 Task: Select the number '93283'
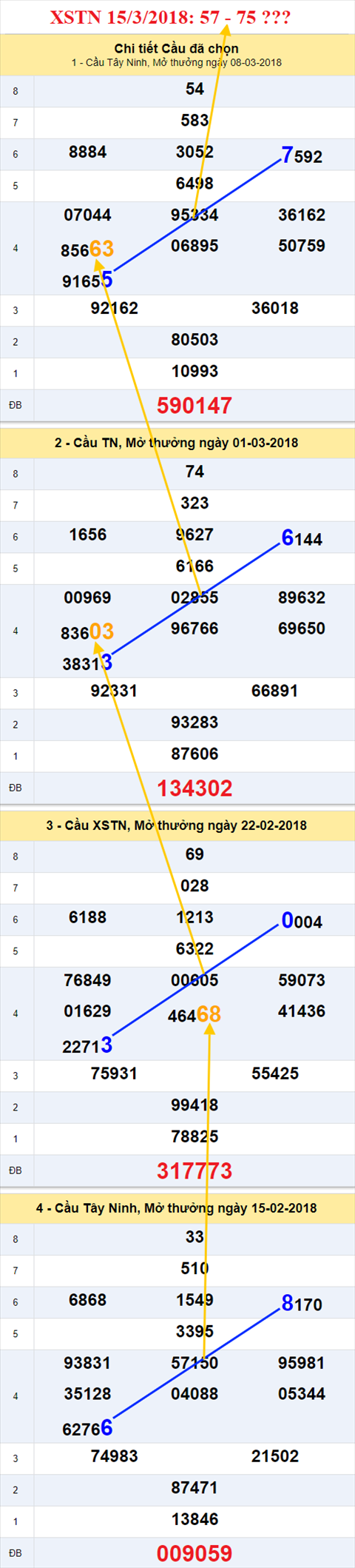(195, 723)
